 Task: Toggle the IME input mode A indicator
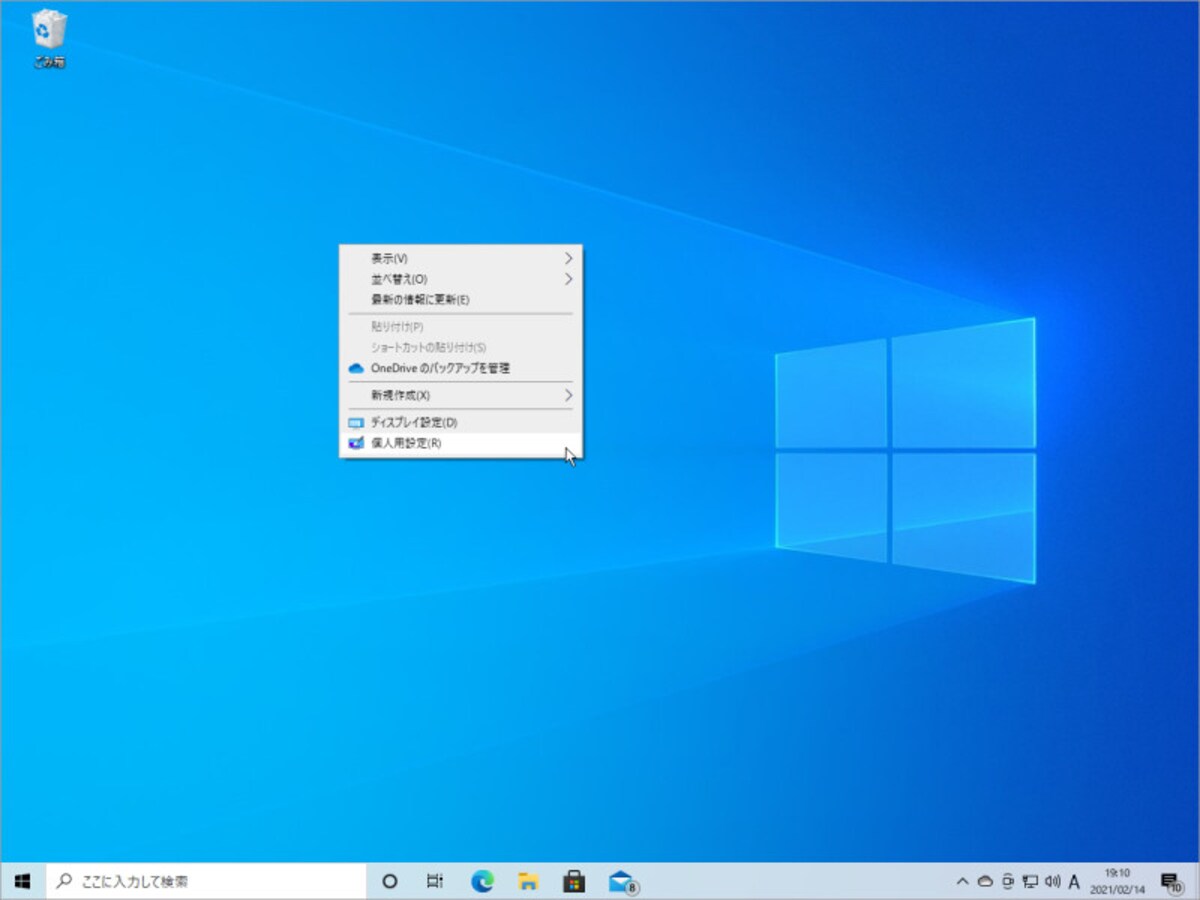pos(1075,882)
